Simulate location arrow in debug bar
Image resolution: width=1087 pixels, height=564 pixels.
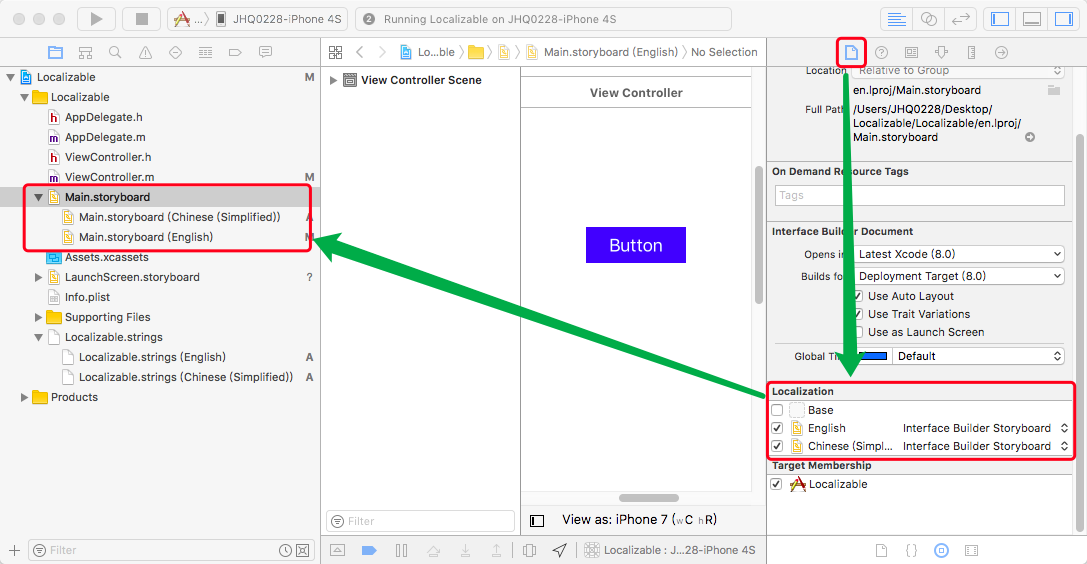pos(559,550)
